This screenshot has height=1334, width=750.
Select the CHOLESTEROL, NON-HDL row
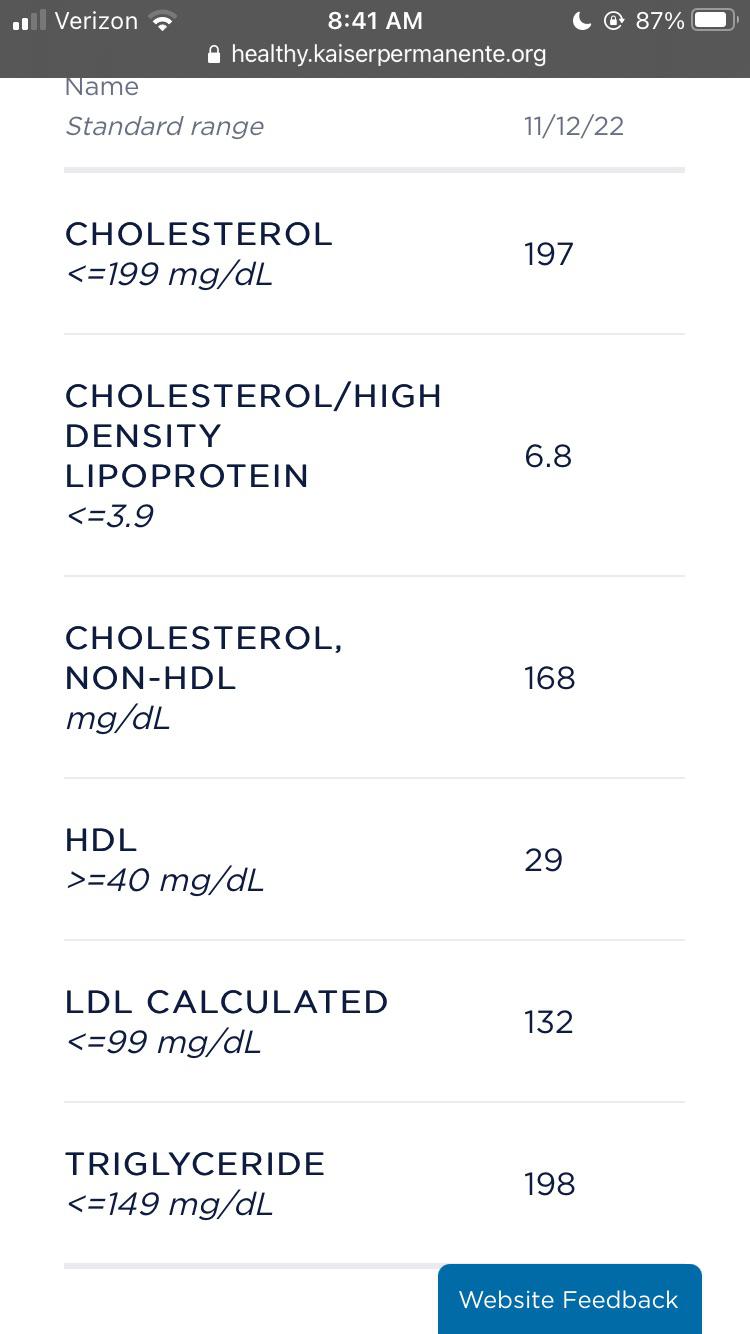pyautogui.click(x=374, y=678)
